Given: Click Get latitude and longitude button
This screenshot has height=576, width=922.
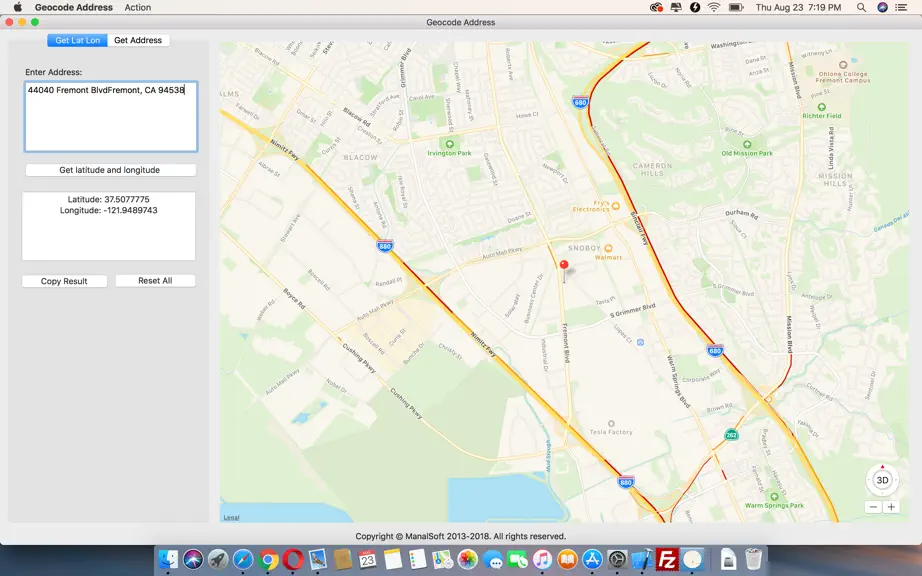Looking at the screenshot, I should pos(110,170).
